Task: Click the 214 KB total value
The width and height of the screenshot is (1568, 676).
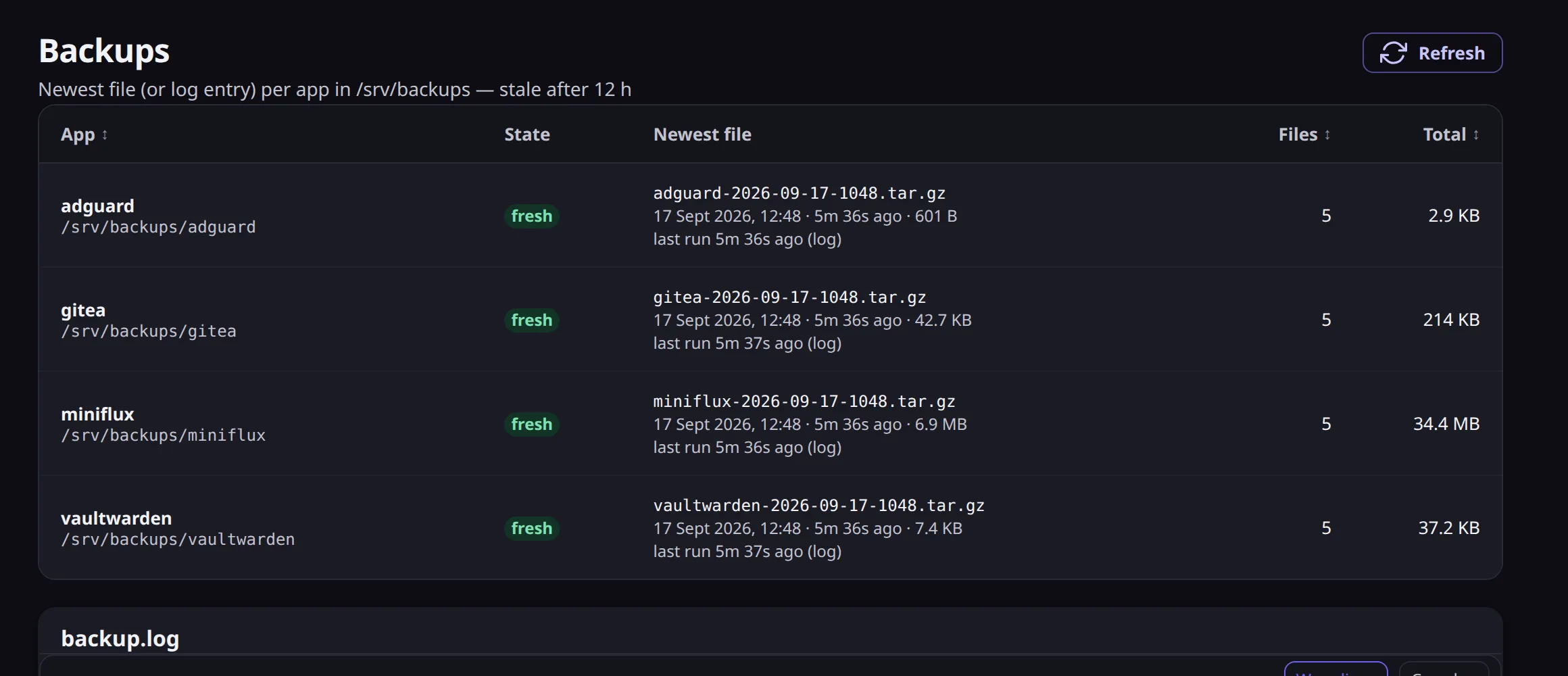Action: 1451,320
